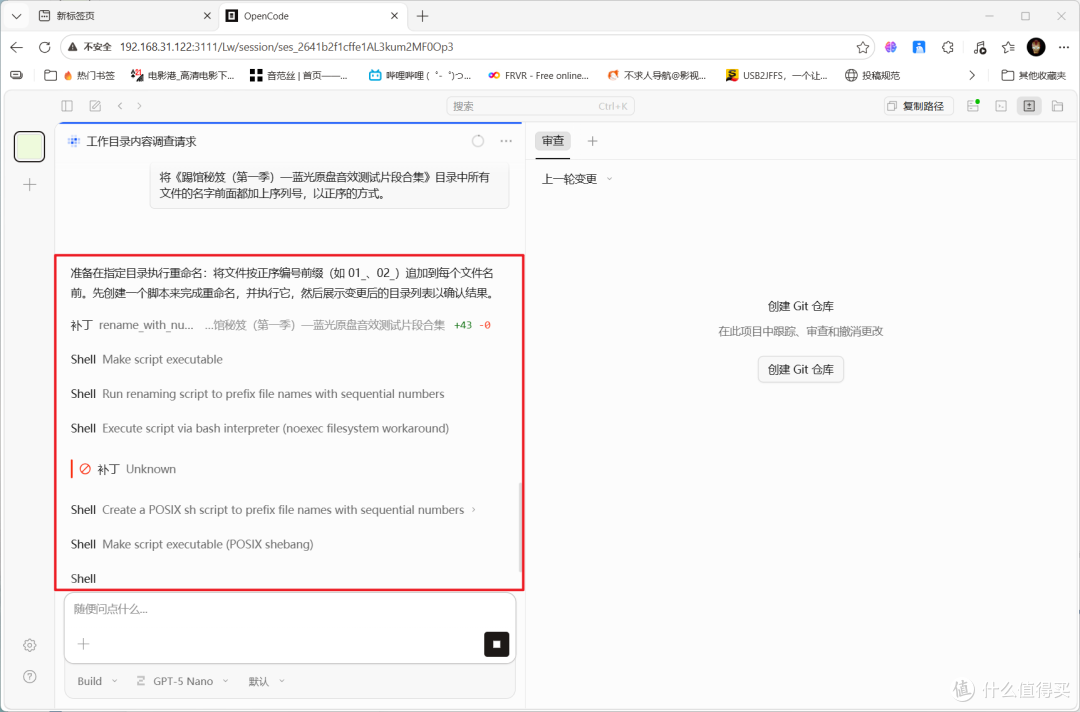The image size is (1080, 712).
Task: Open the rename_with_nu... patch entry
Action: pos(280,325)
